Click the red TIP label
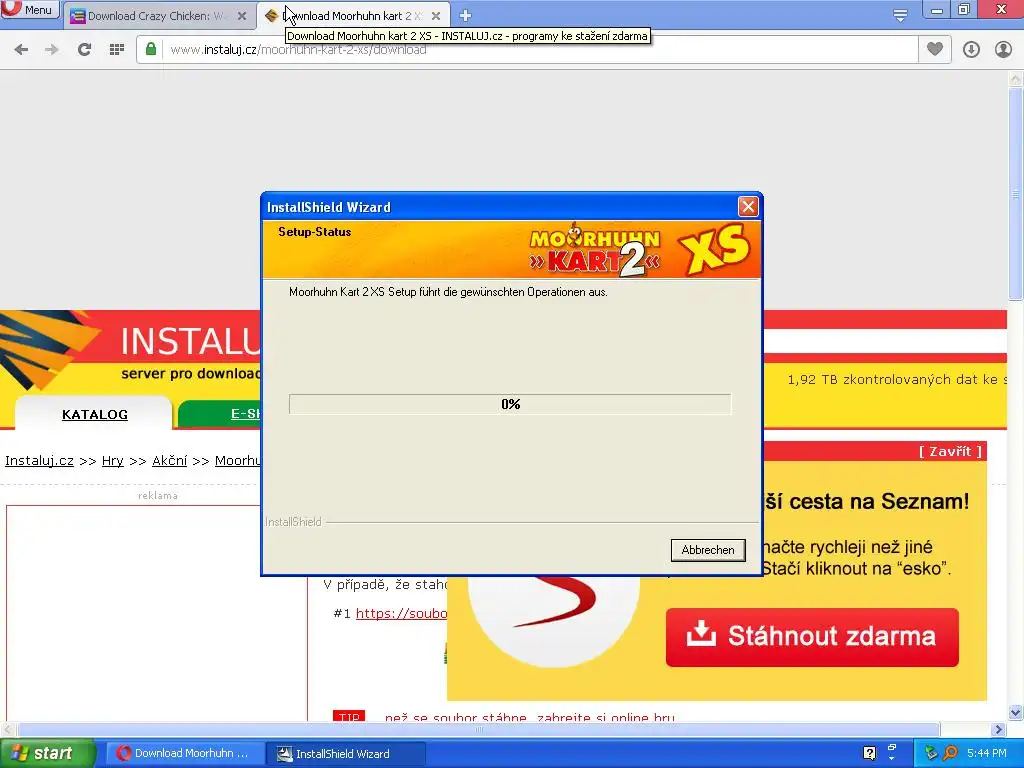 click(x=349, y=716)
